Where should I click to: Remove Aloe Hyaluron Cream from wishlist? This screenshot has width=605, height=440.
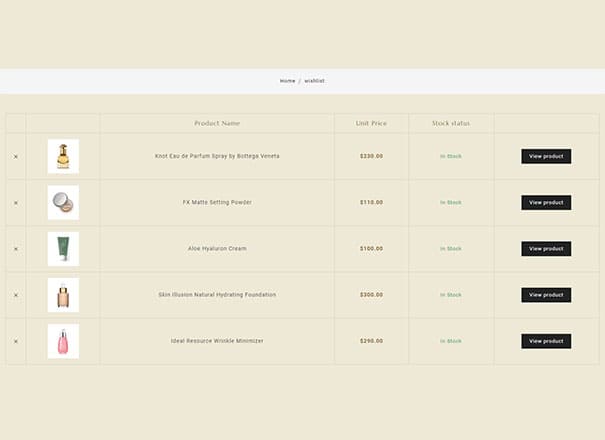coord(16,249)
